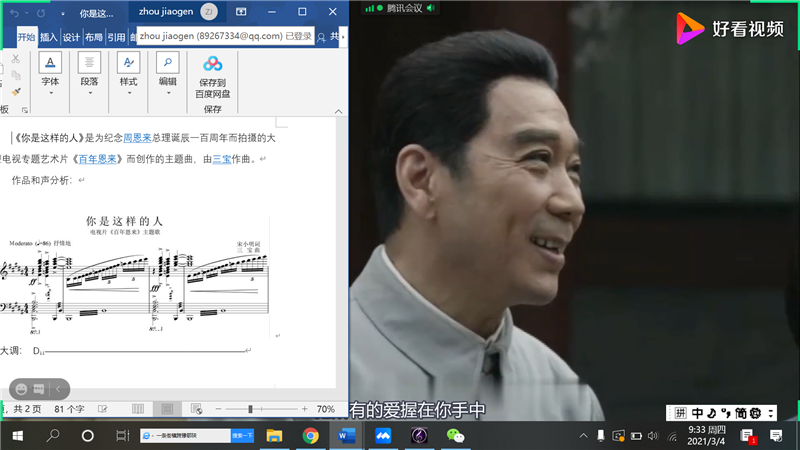This screenshot has width=800, height=450.
Task: Expand the 段落 paragraph group dropdown
Action: coord(89,92)
